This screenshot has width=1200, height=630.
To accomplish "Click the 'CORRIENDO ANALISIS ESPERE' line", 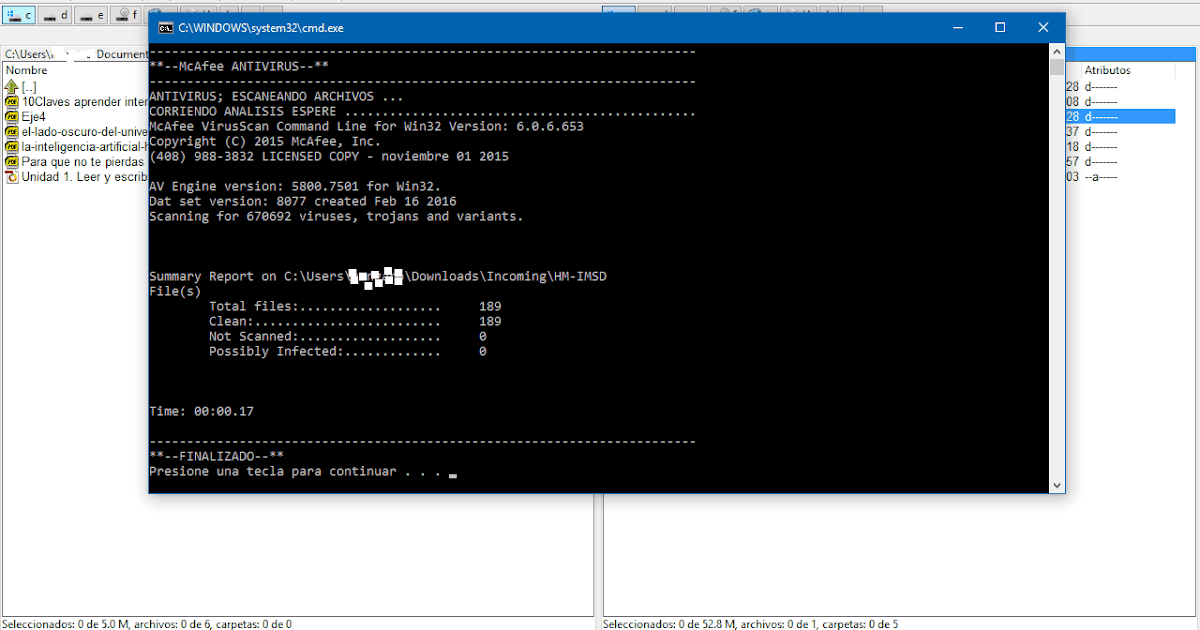I will [x=422, y=112].
